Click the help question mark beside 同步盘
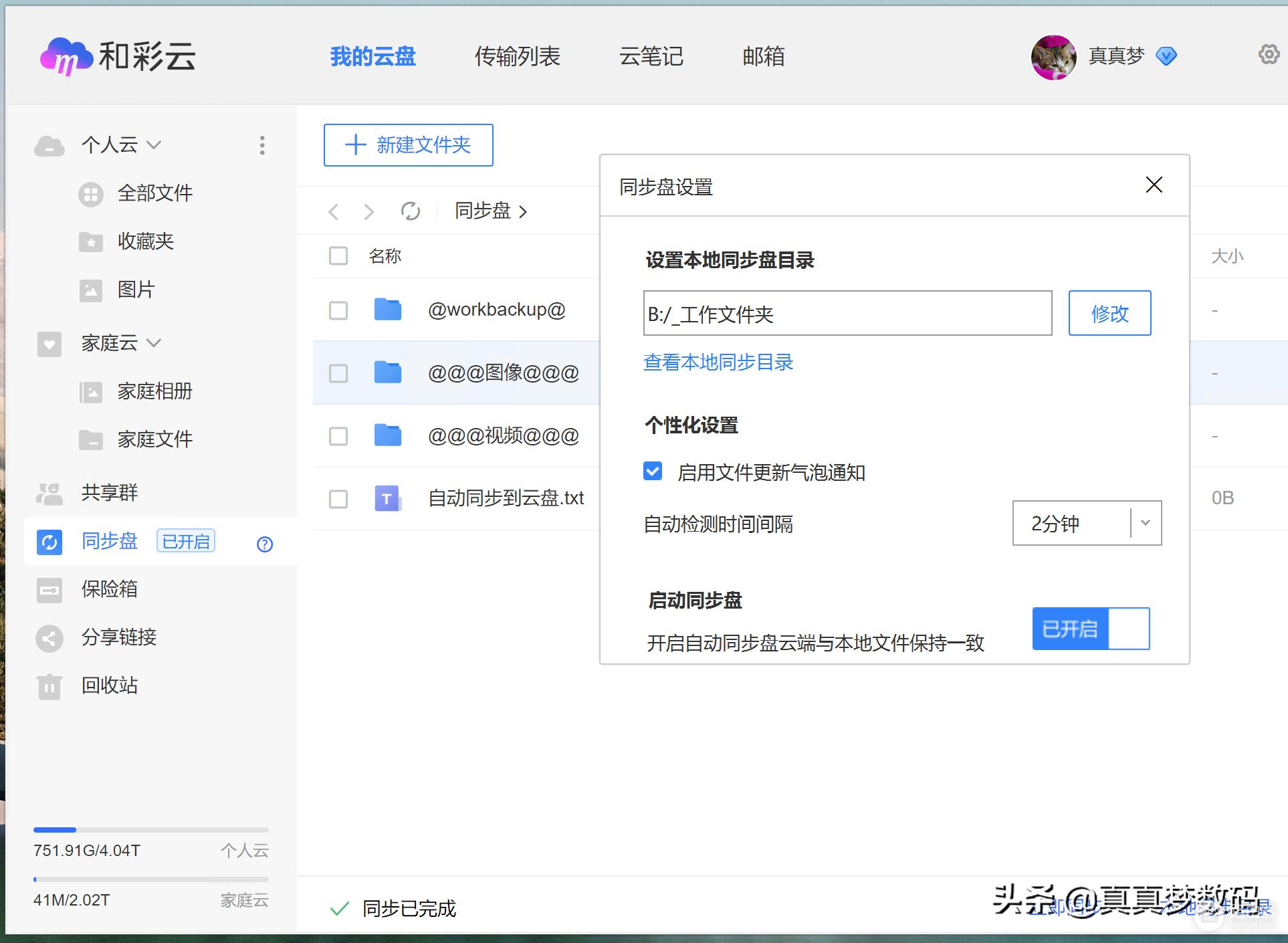Screen dimensions: 1288x943 point(264,544)
